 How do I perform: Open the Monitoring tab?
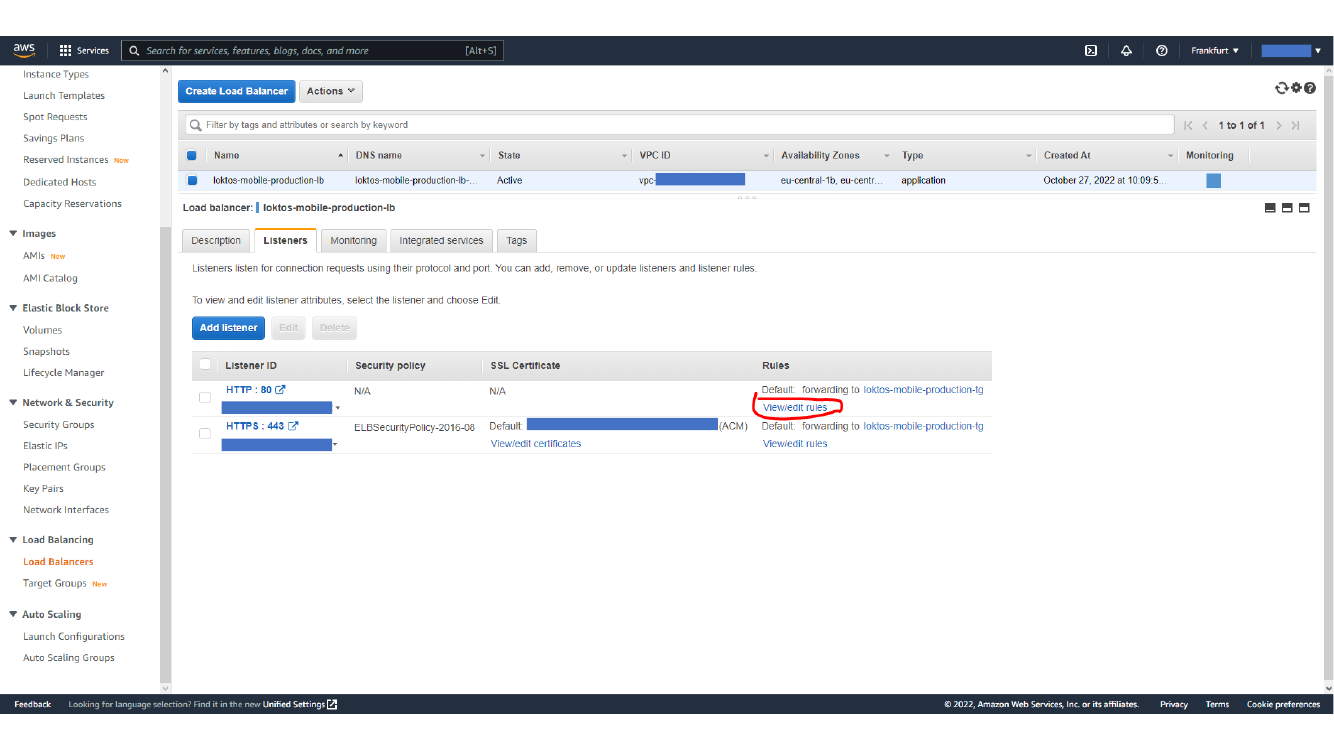353,241
